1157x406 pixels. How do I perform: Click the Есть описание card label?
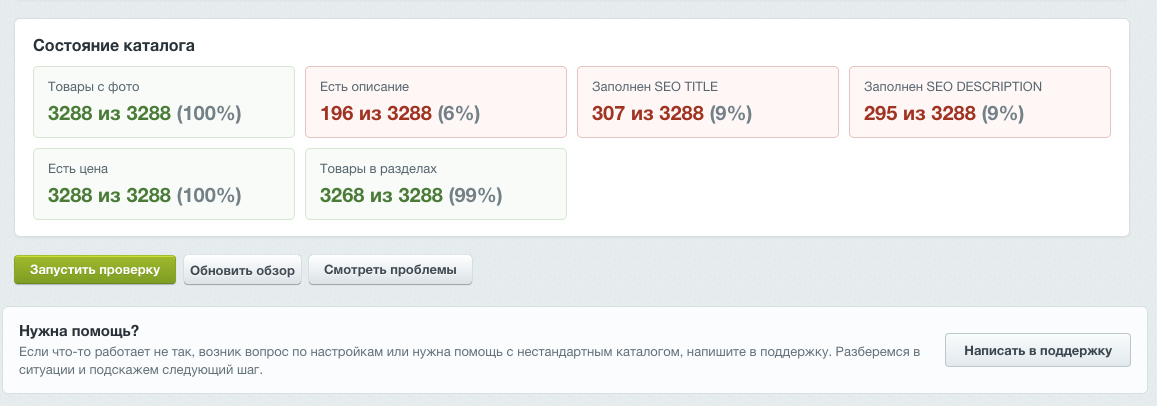365,86
